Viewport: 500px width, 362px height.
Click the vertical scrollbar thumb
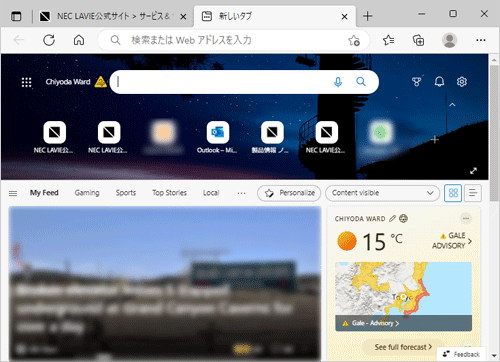(x=494, y=133)
